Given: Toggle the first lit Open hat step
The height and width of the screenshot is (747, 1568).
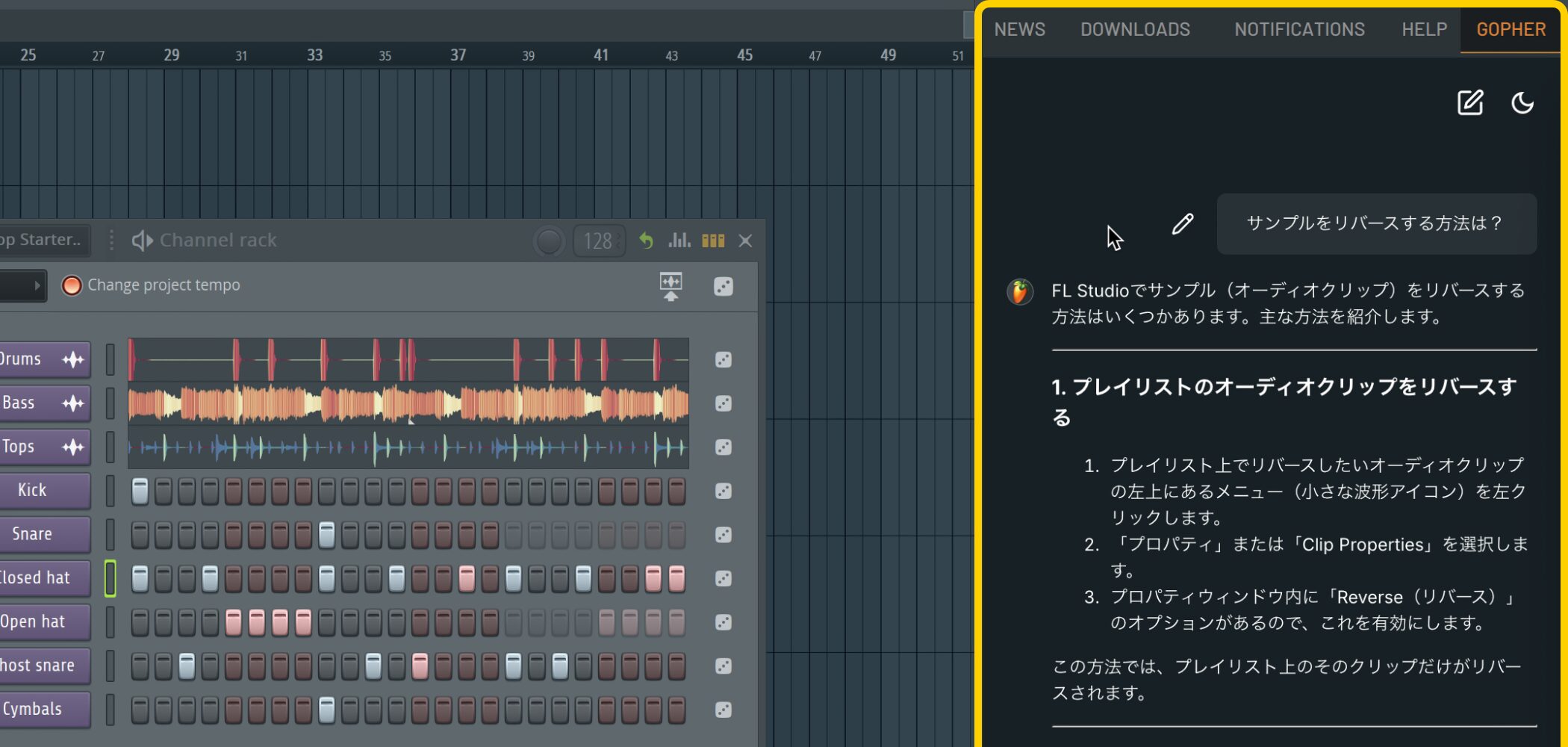Looking at the screenshot, I should (233, 622).
